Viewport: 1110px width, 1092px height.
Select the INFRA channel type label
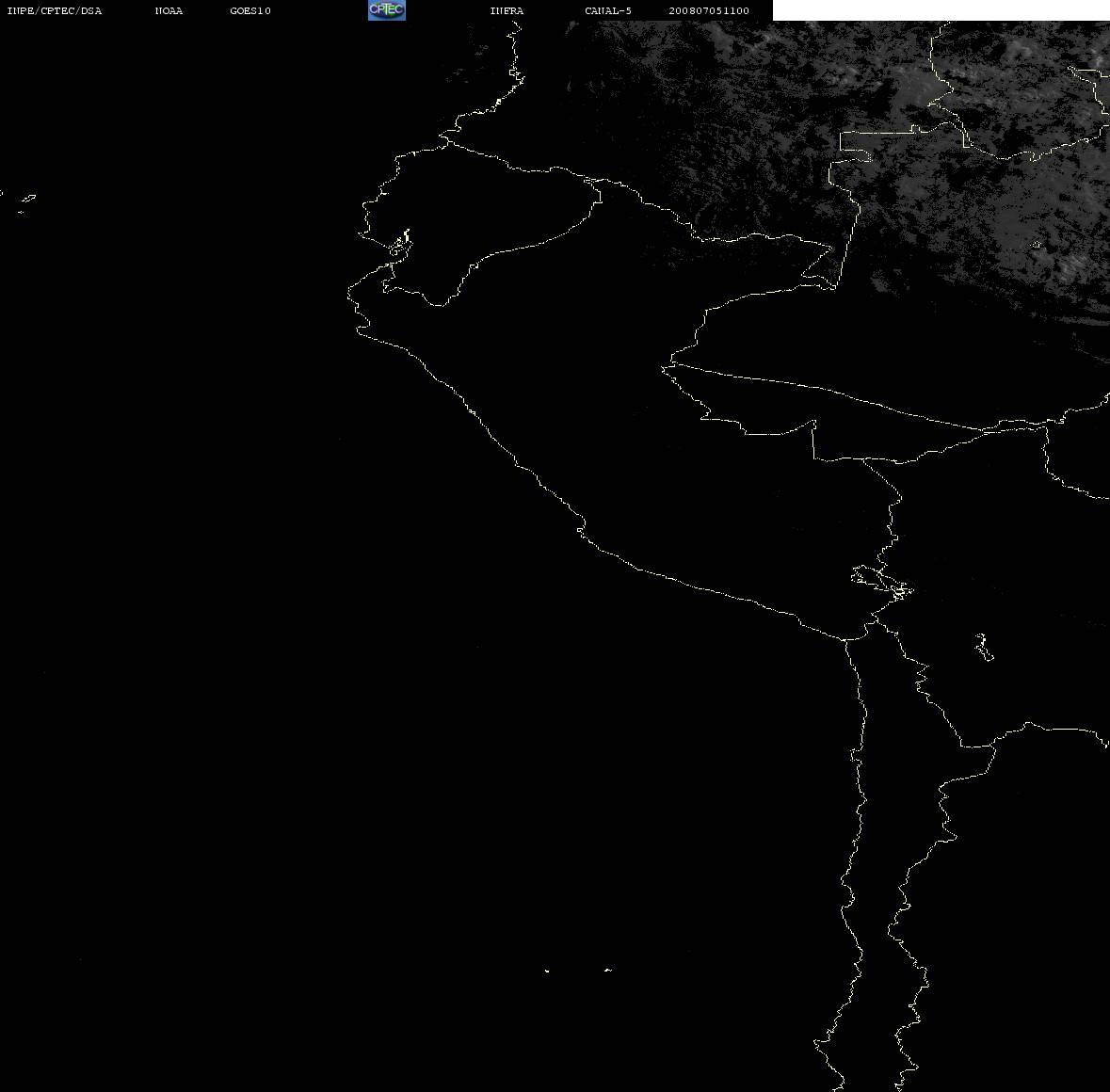point(507,10)
